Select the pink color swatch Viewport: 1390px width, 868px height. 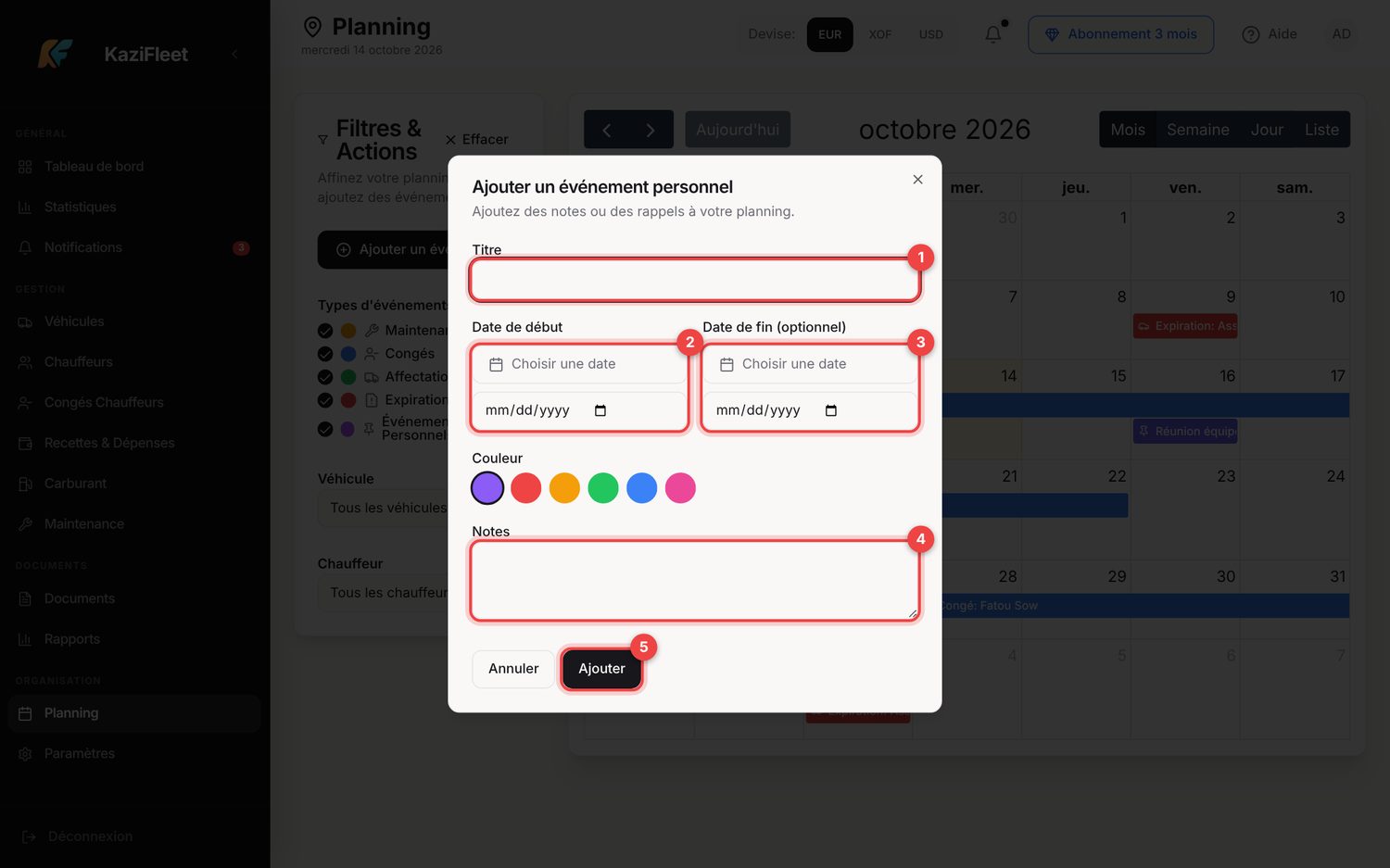click(680, 488)
